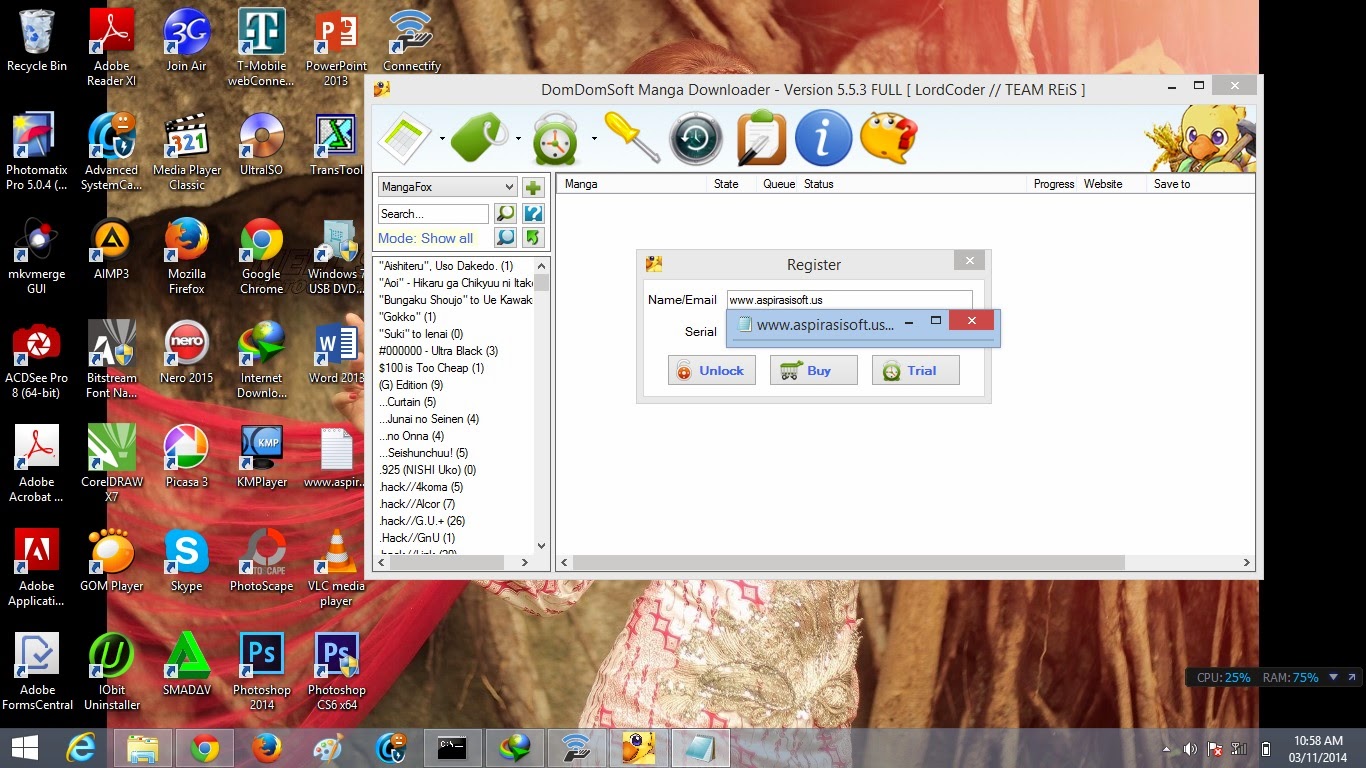Screen dimensions: 1366x768
Task: Click the green price tag toolbar icon
Action: [x=481, y=138]
